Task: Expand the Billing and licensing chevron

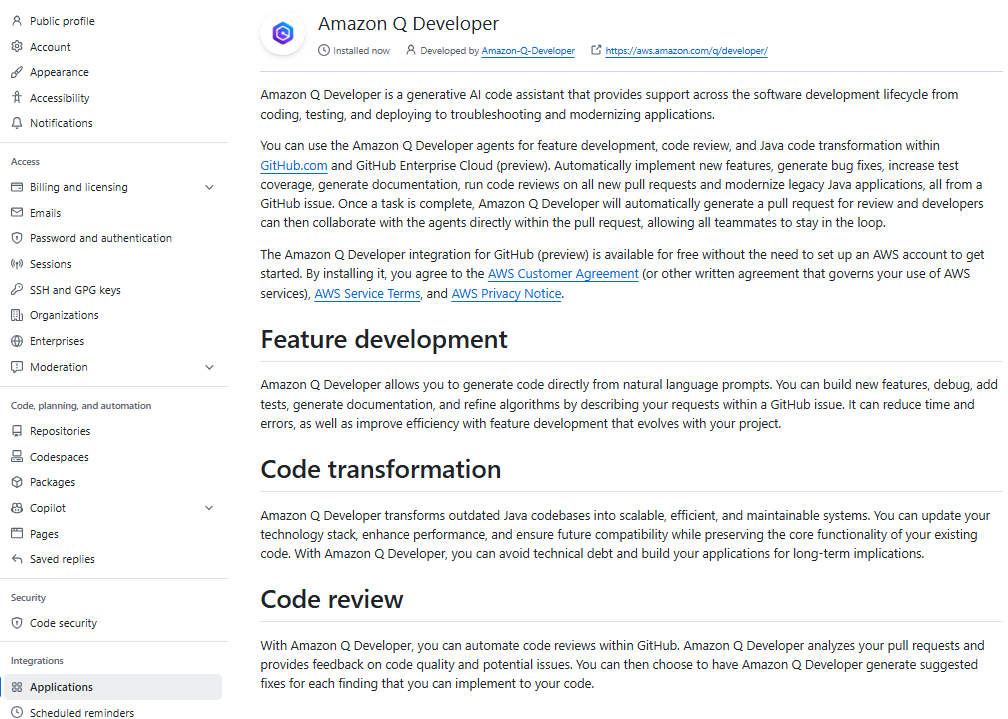Action: (x=209, y=187)
